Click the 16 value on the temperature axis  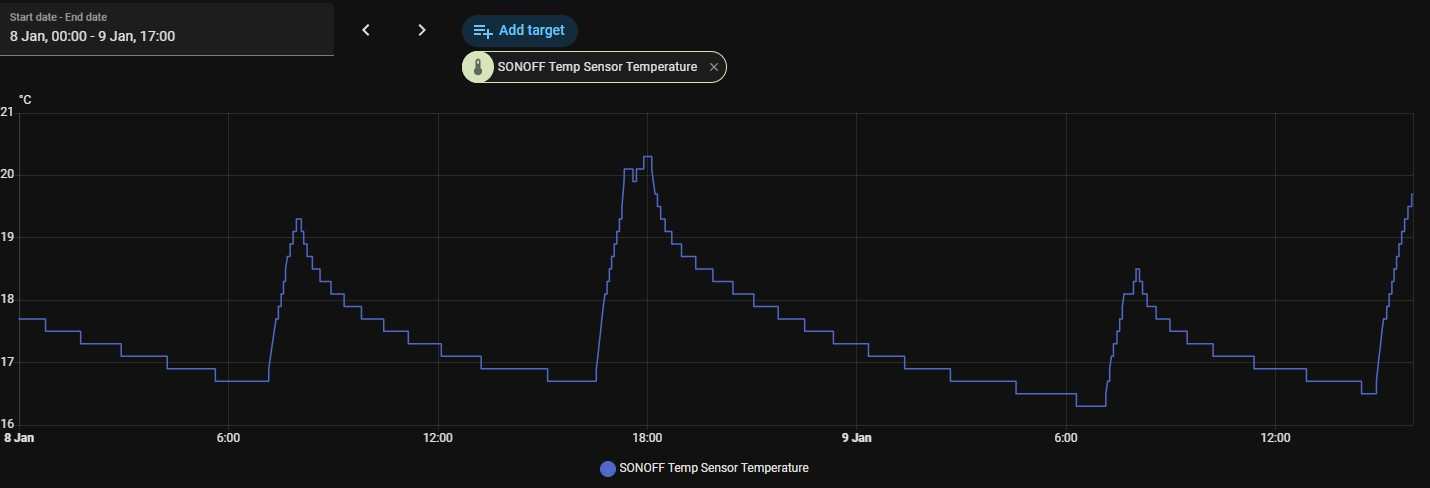7,424
